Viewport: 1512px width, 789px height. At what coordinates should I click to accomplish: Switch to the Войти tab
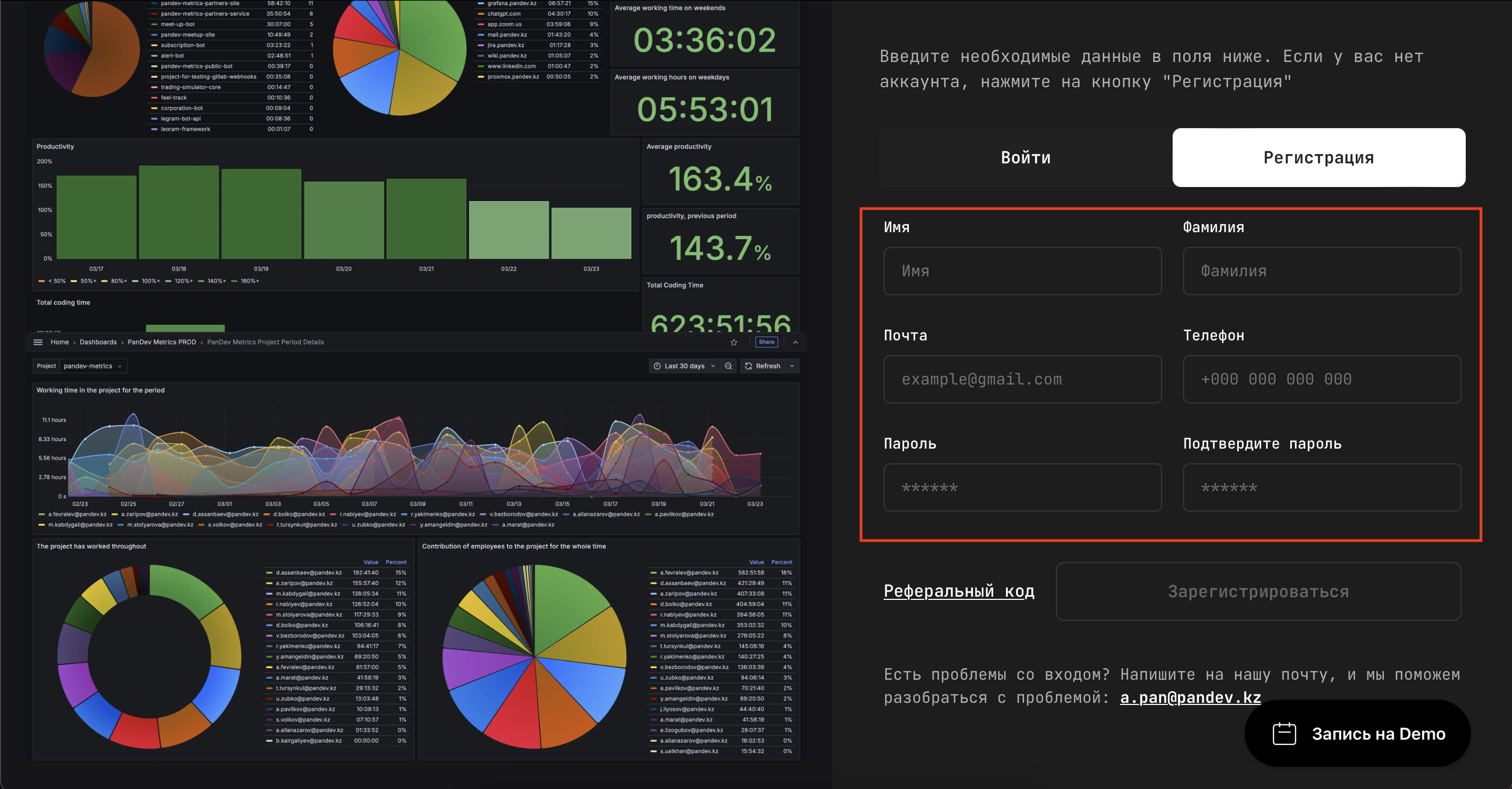coord(1026,158)
